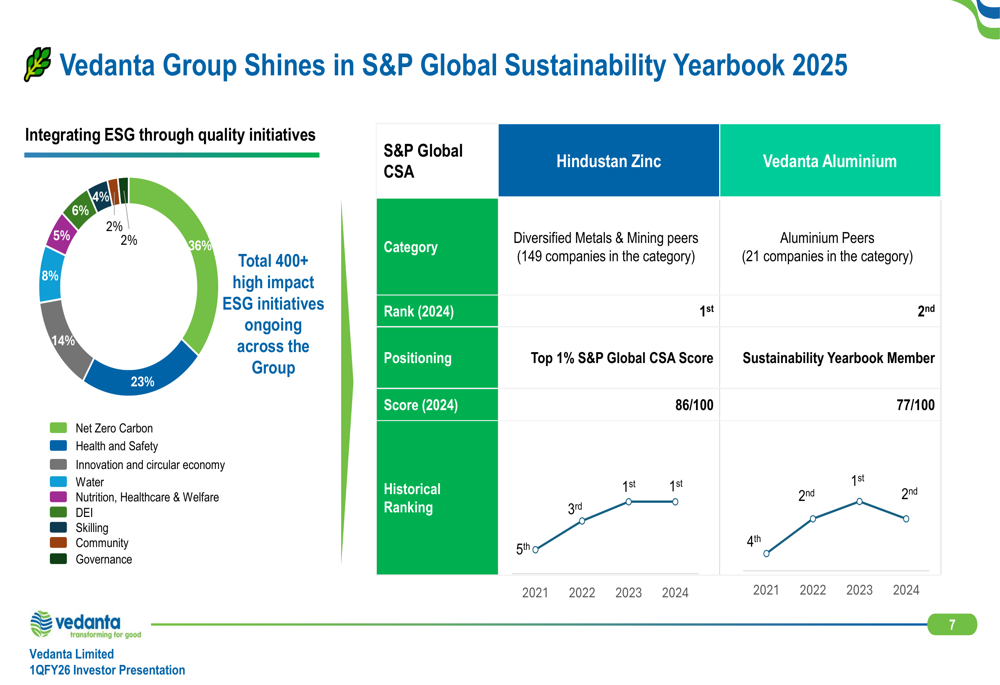Pick the Water legend color swatch
Viewport: 1000px width, 685px height.
58,482
